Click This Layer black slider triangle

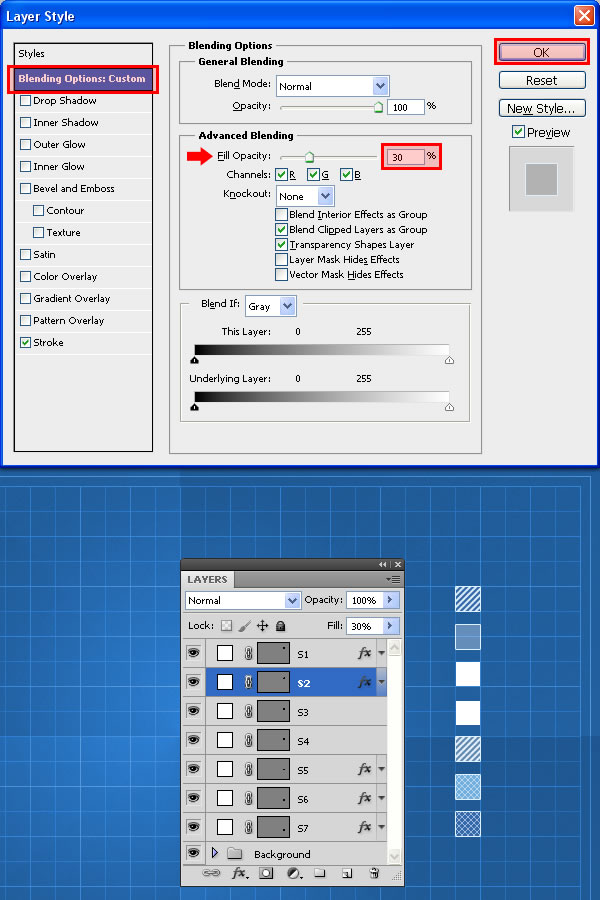[x=195, y=360]
